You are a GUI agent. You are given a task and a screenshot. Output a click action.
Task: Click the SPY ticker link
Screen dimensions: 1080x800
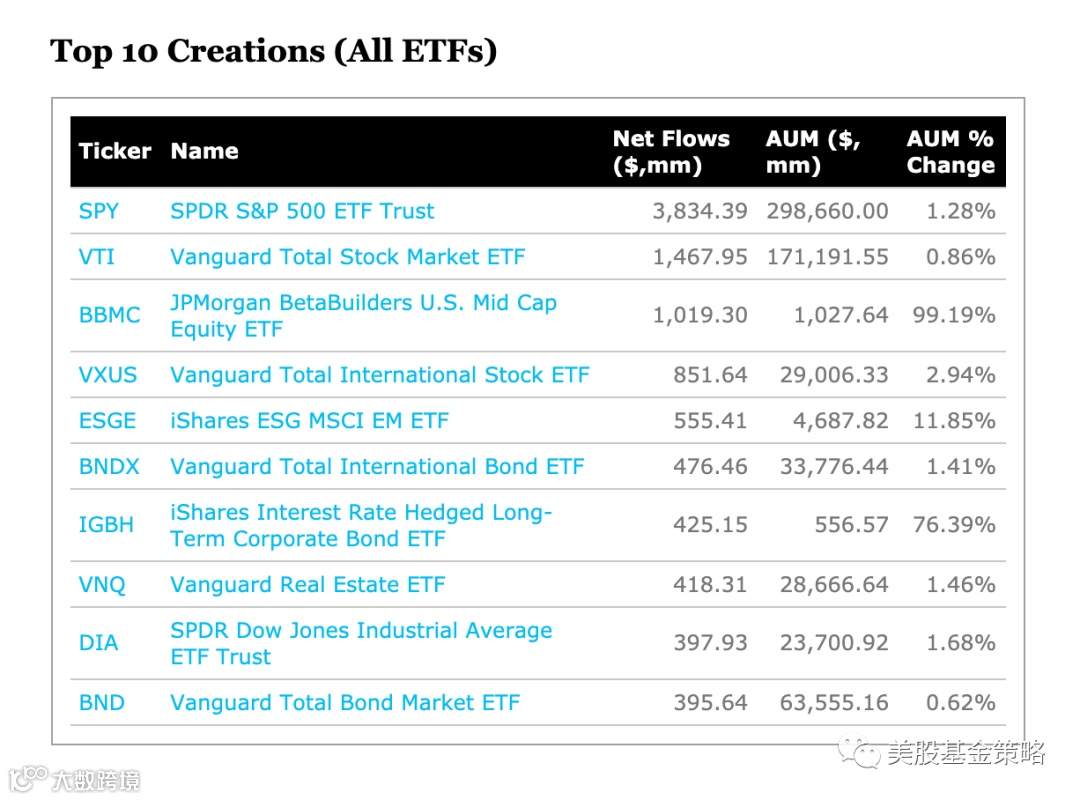(x=98, y=211)
